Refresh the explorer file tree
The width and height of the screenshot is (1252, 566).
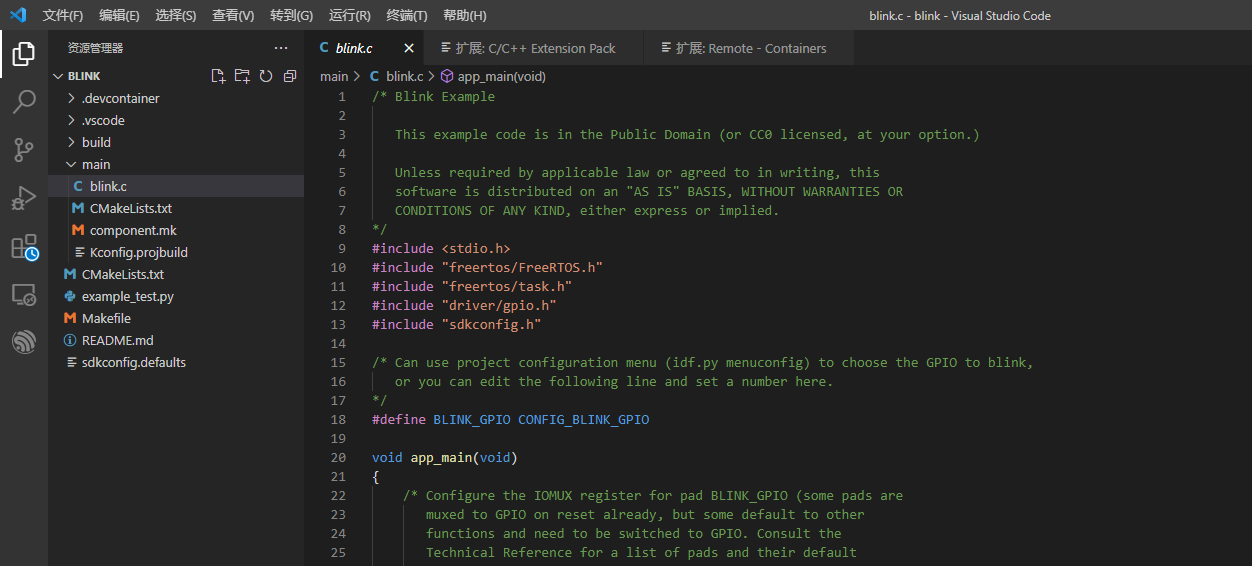coord(266,76)
